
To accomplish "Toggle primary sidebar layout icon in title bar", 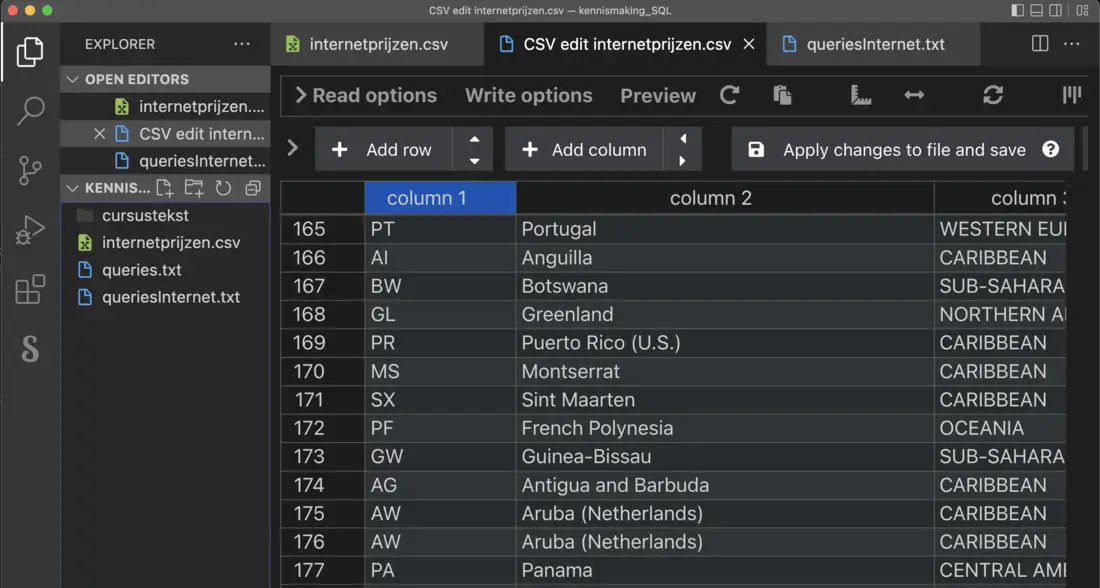I will pos(1017,11).
